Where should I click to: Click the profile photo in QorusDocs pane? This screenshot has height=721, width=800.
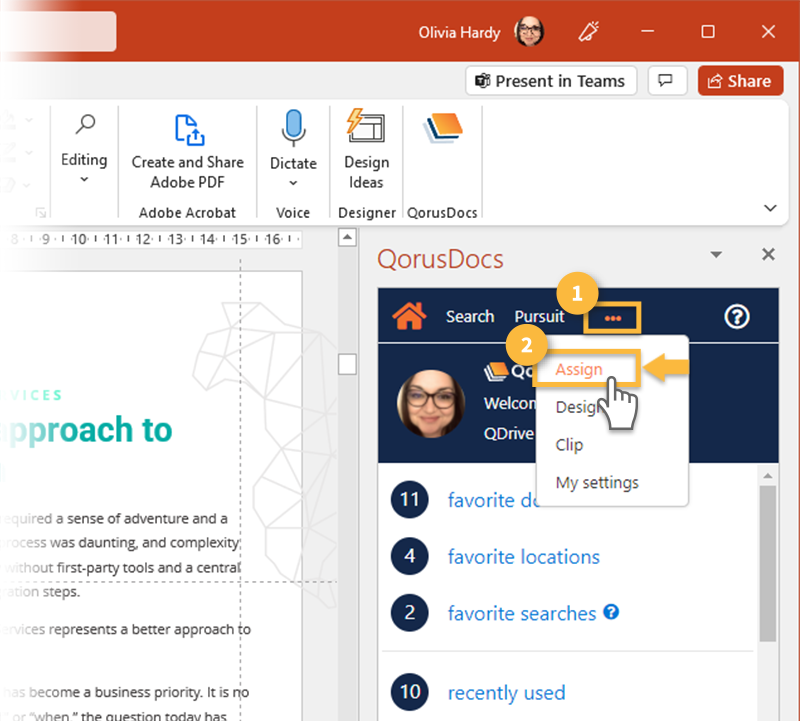(x=431, y=404)
